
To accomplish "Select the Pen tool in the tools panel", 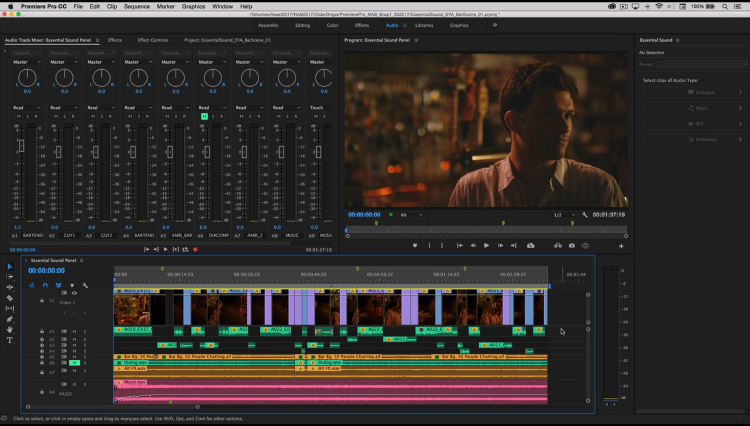I will pos(10,319).
